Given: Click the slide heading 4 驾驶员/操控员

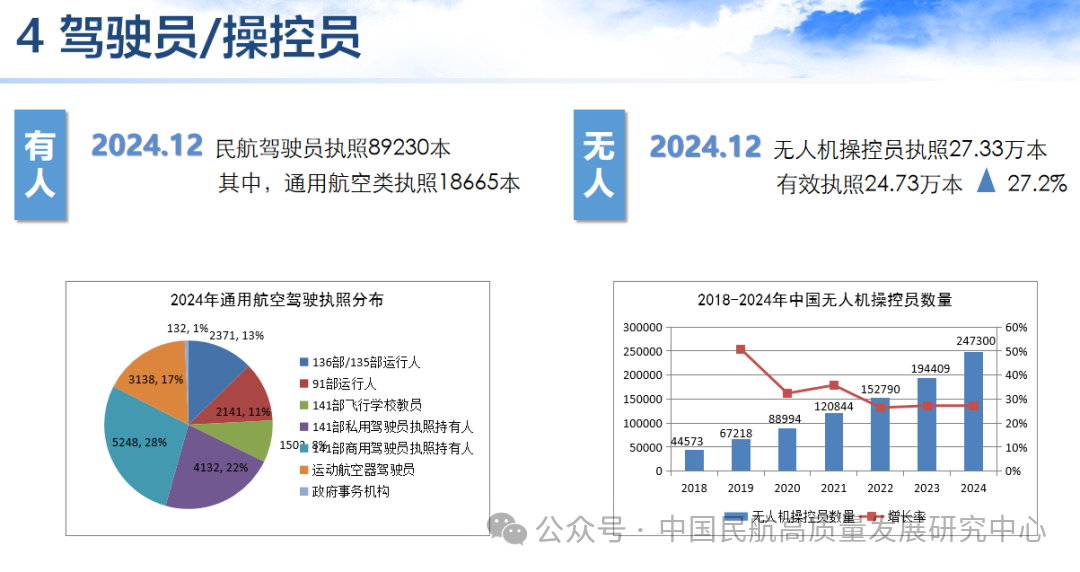Looking at the screenshot, I should pyautogui.click(x=189, y=40).
